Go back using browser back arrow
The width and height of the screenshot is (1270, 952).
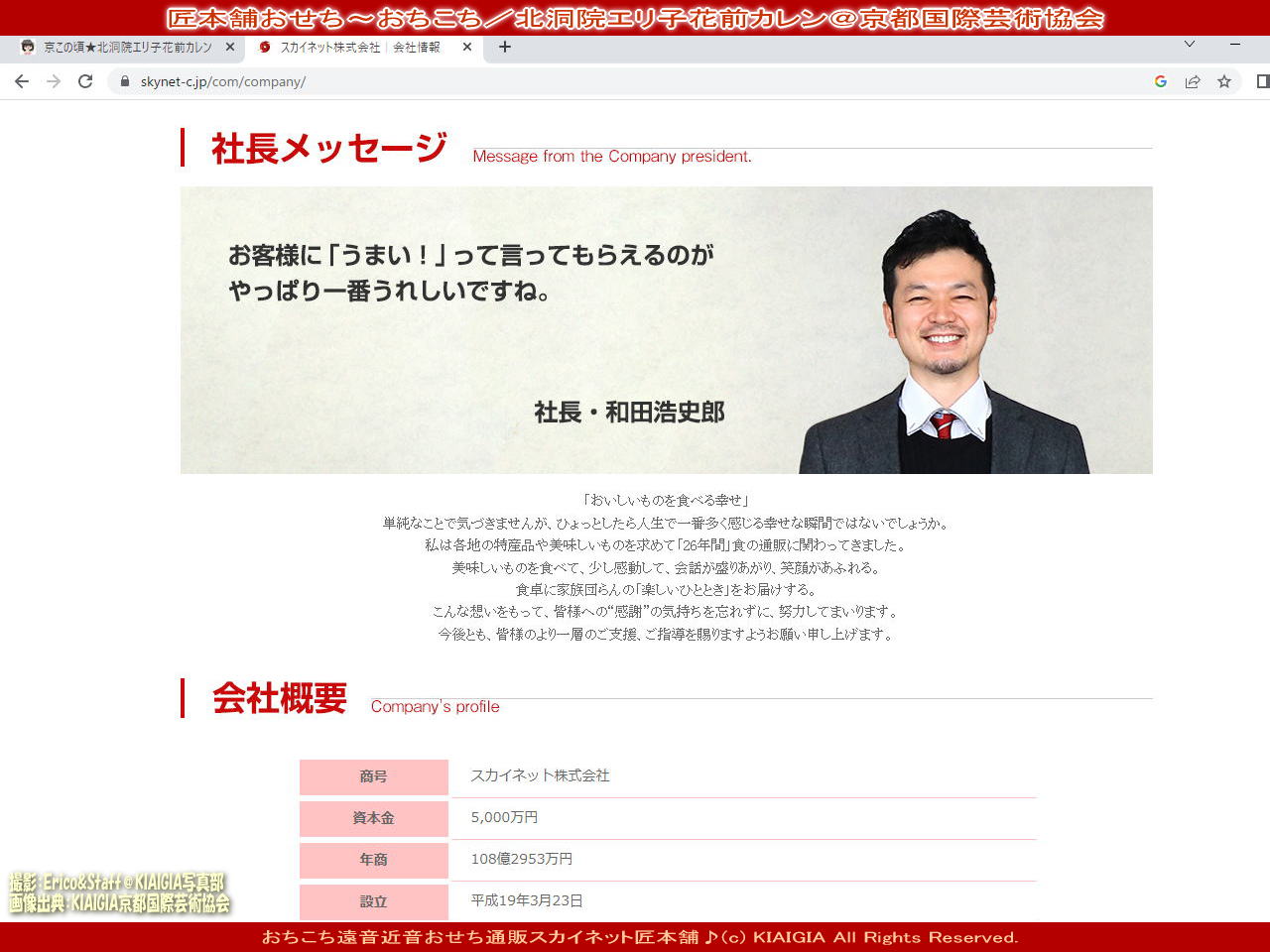(22, 81)
